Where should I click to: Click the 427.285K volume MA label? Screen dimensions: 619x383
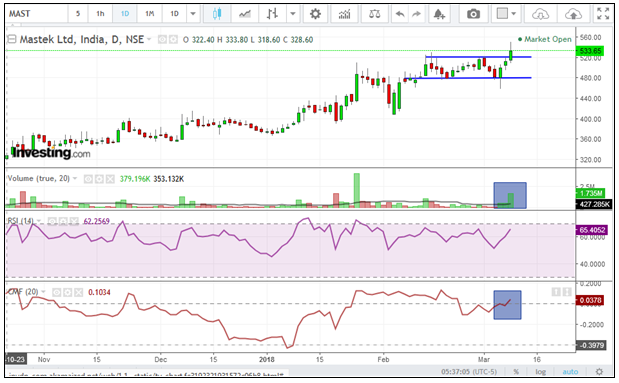[x=594, y=205]
